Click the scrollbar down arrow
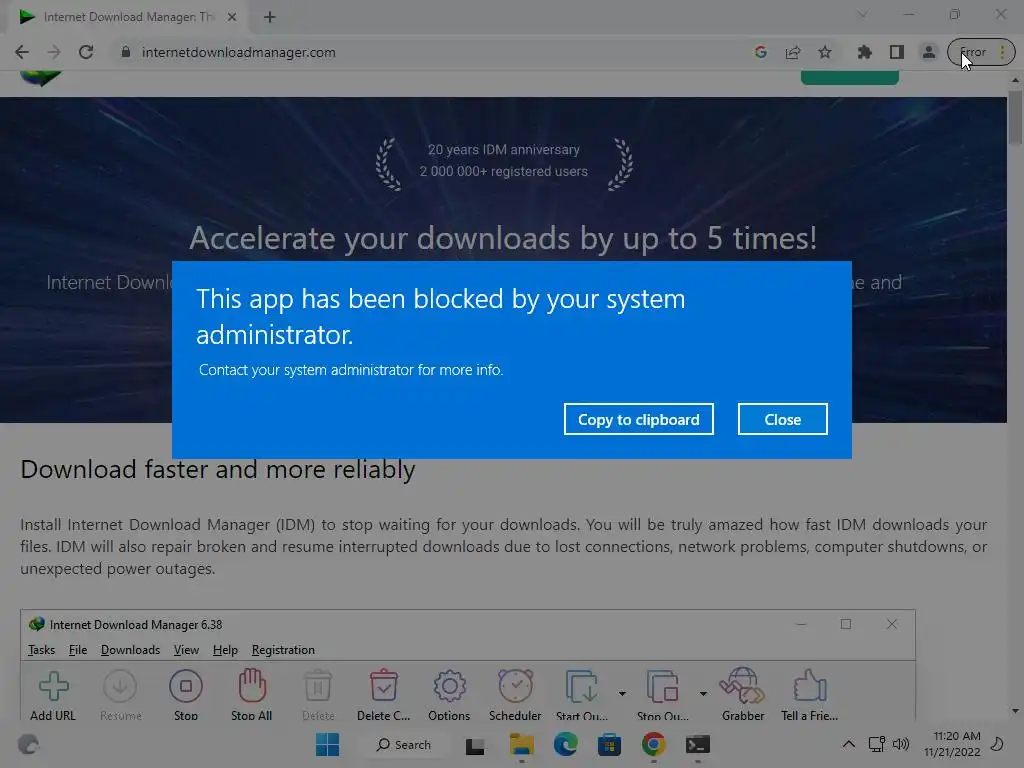The height and width of the screenshot is (768, 1024). pos(1015,711)
